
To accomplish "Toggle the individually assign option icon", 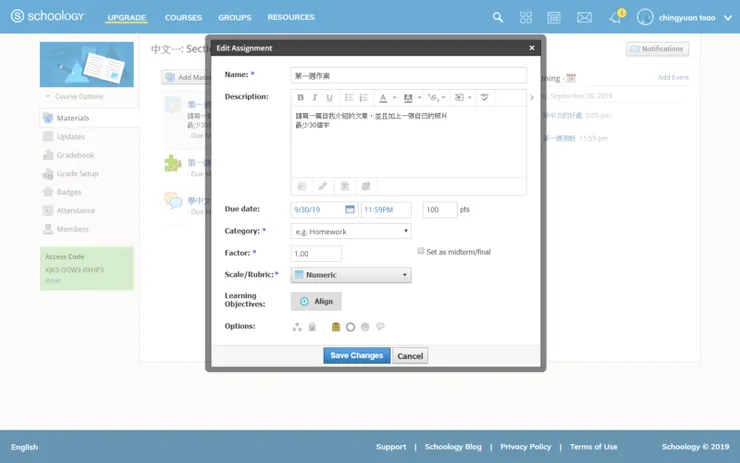I will 297,327.
